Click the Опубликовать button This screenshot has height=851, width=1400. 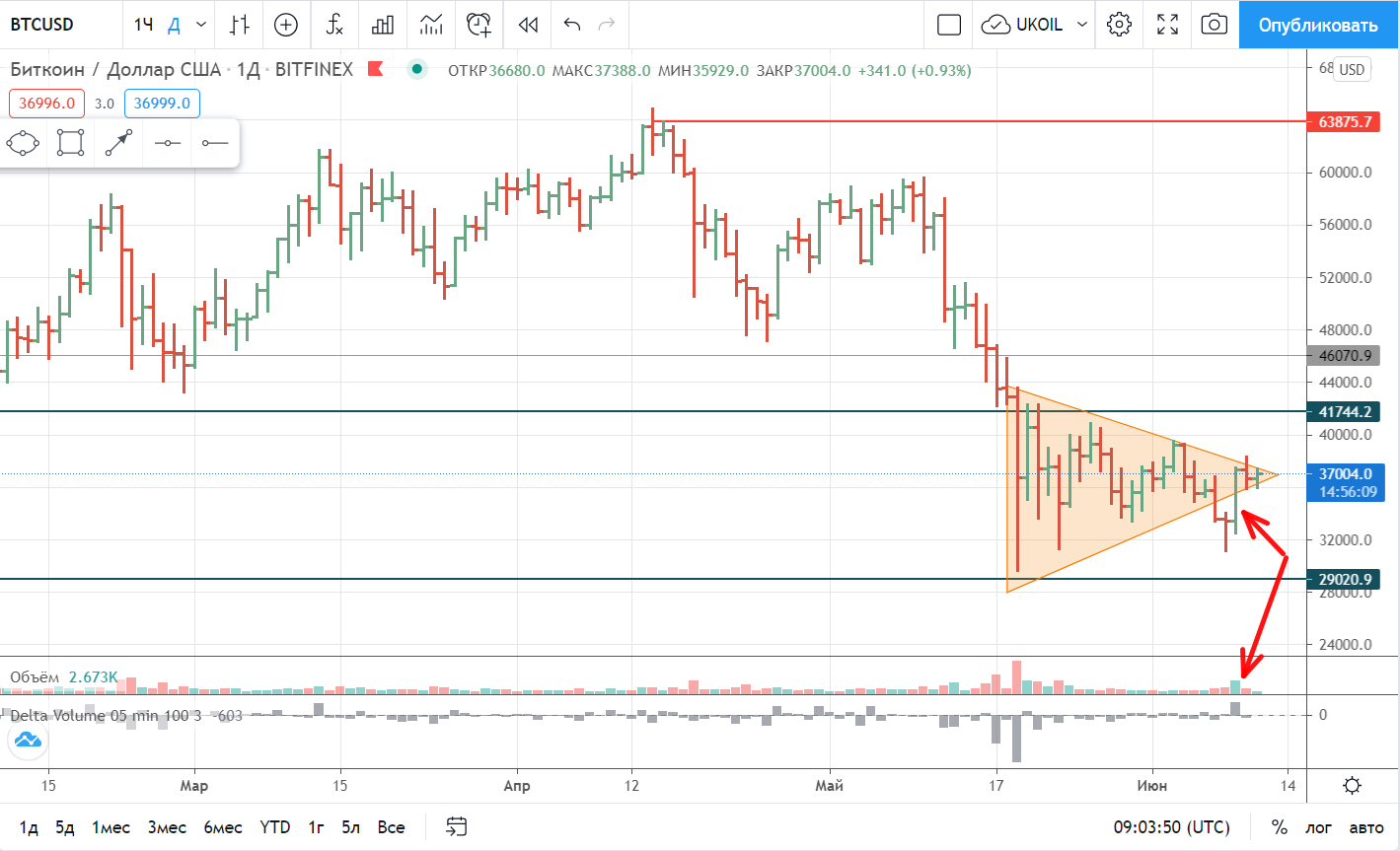point(1318,25)
